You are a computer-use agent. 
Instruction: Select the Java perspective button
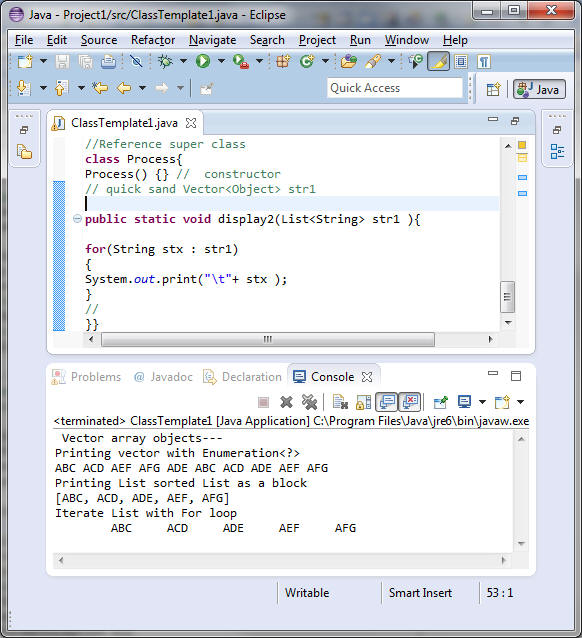(x=539, y=89)
